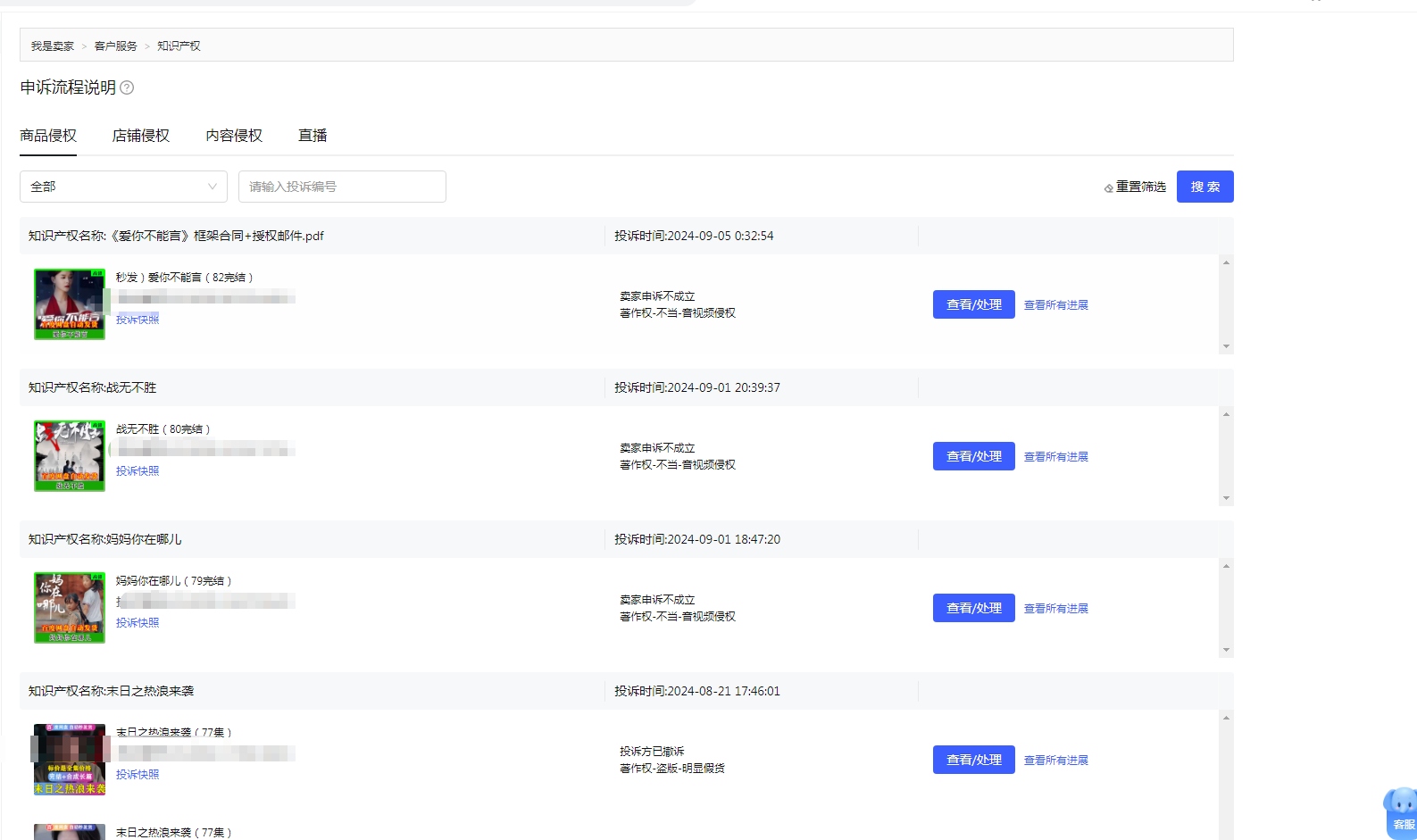Open 查看所有进展 for the 投诉方已撤诉 complaint
1417x840 pixels.
pyautogui.click(x=1056, y=761)
